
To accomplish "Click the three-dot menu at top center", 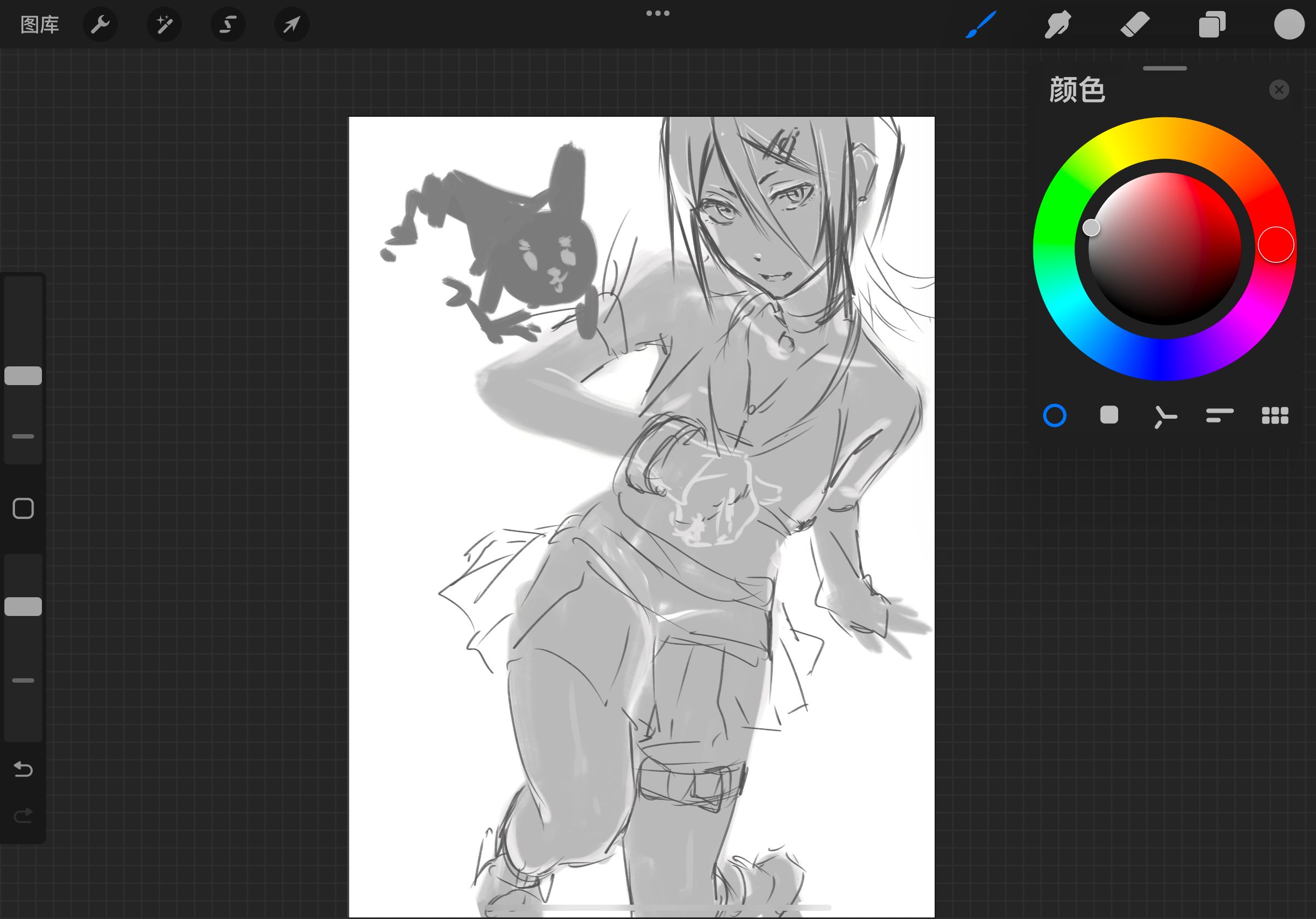I will (657, 13).
